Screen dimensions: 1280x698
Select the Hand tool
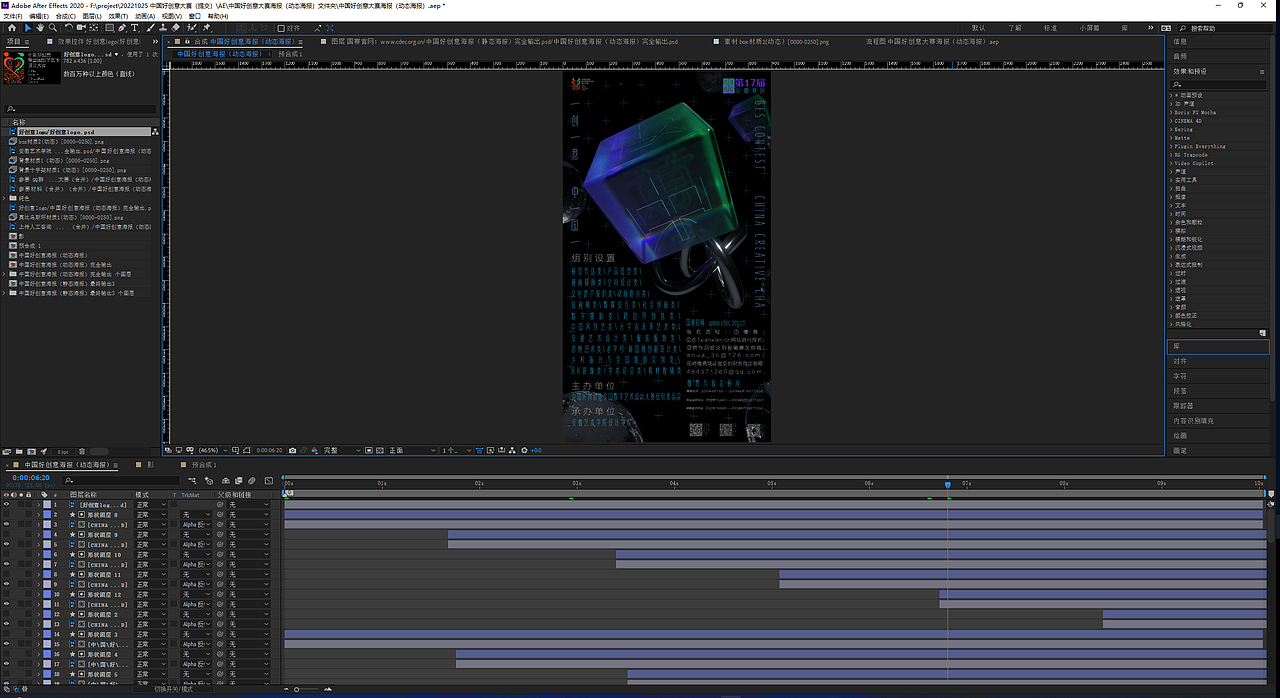tap(40, 28)
